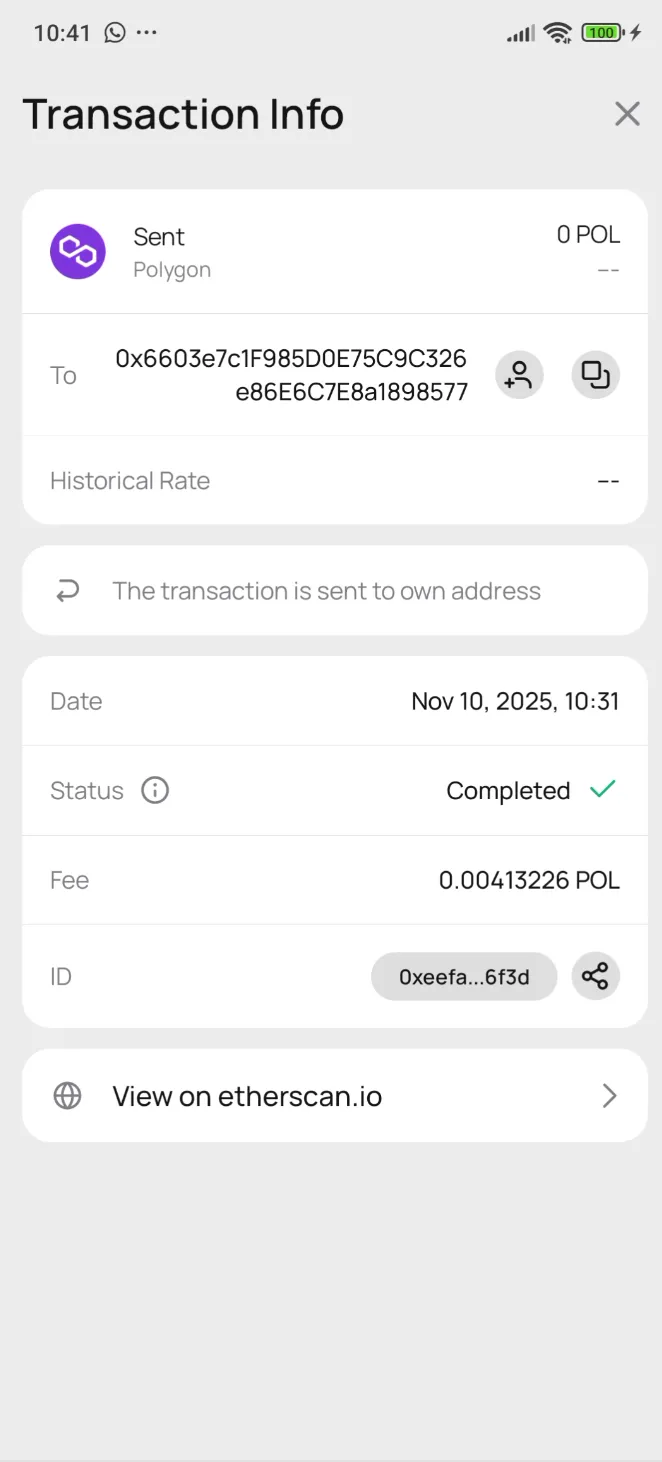Open the status bar overflow menu
The image size is (662, 1462).
tap(147, 33)
